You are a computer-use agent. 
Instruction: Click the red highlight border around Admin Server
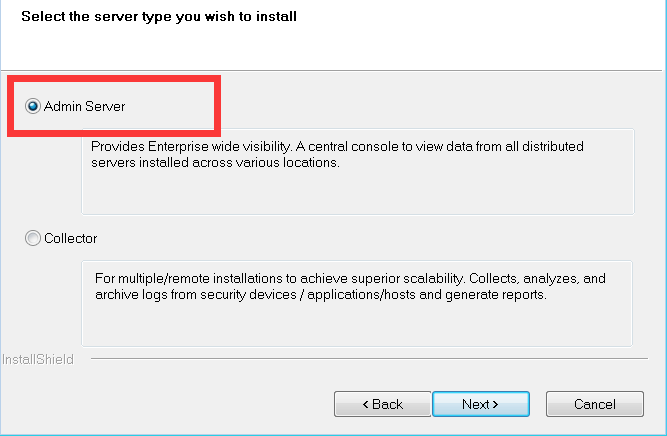[x=114, y=79]
